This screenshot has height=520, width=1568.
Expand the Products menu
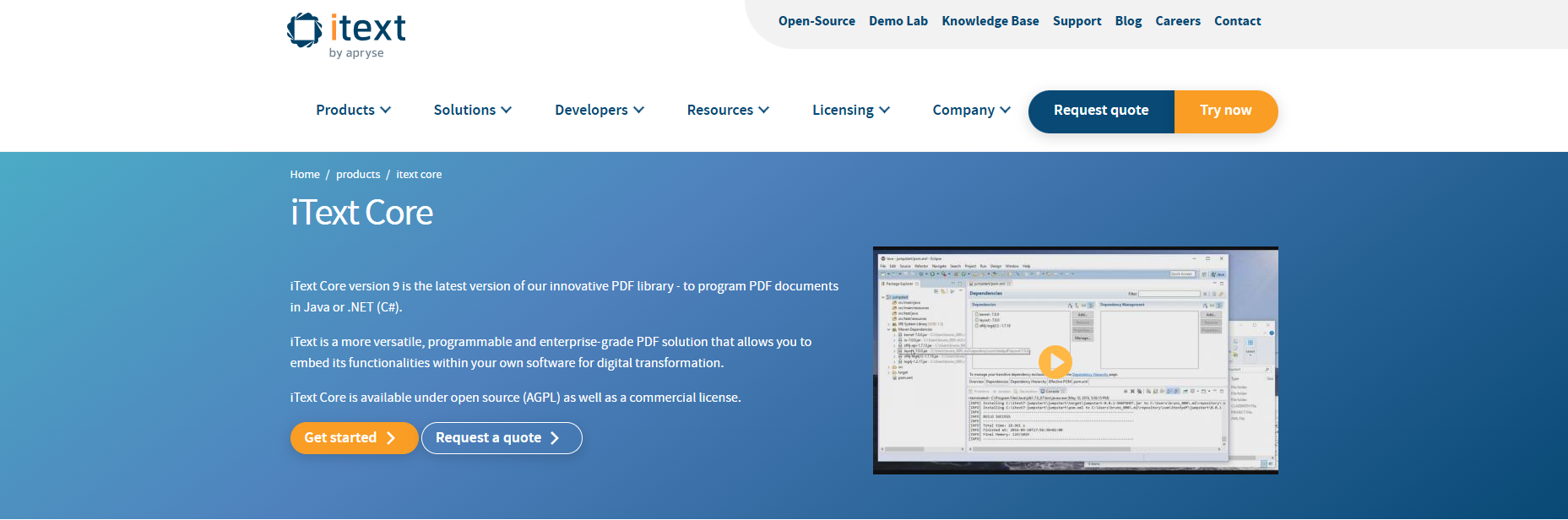tap(353, 111)
